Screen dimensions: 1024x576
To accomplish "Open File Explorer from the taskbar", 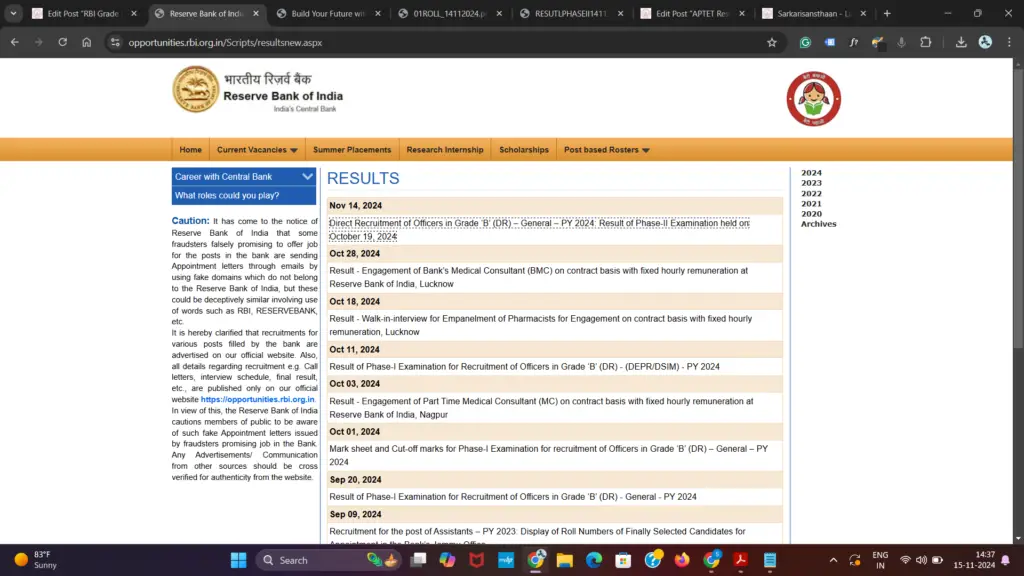I will (564, 560).
